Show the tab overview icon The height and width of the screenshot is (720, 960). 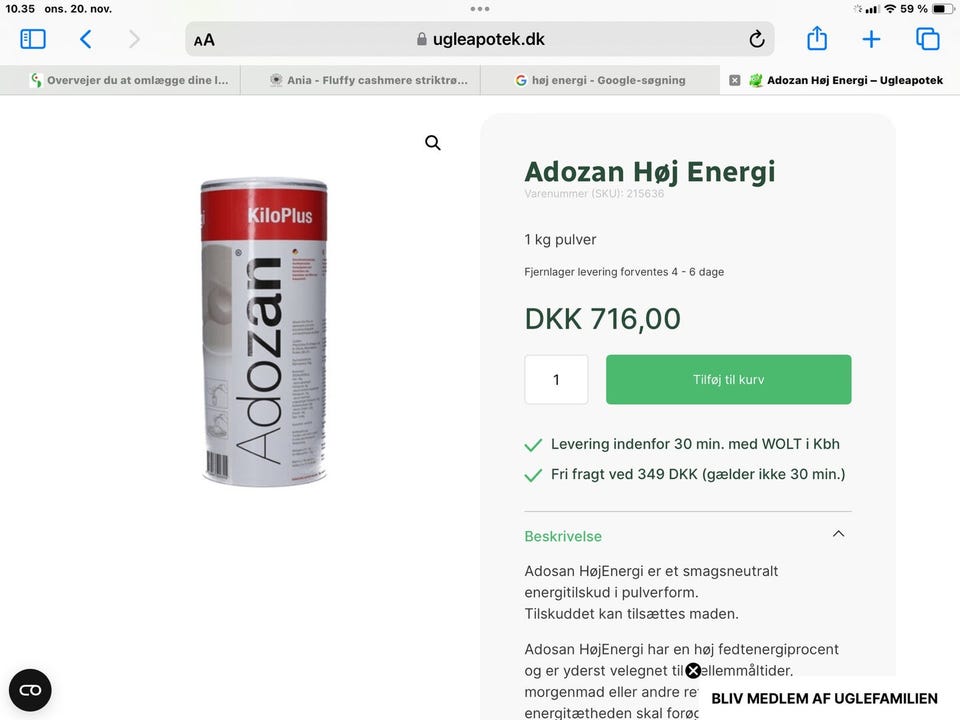[928, 39]
